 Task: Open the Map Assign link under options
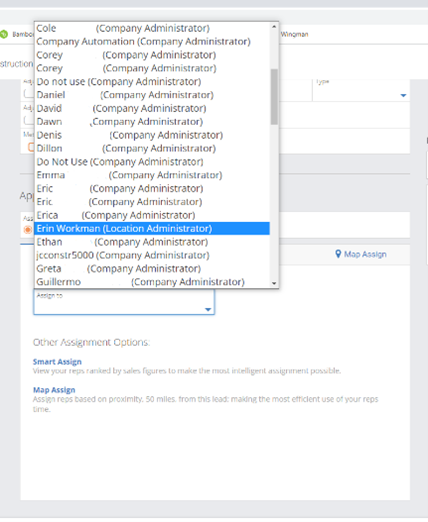(x=54, y=390)
